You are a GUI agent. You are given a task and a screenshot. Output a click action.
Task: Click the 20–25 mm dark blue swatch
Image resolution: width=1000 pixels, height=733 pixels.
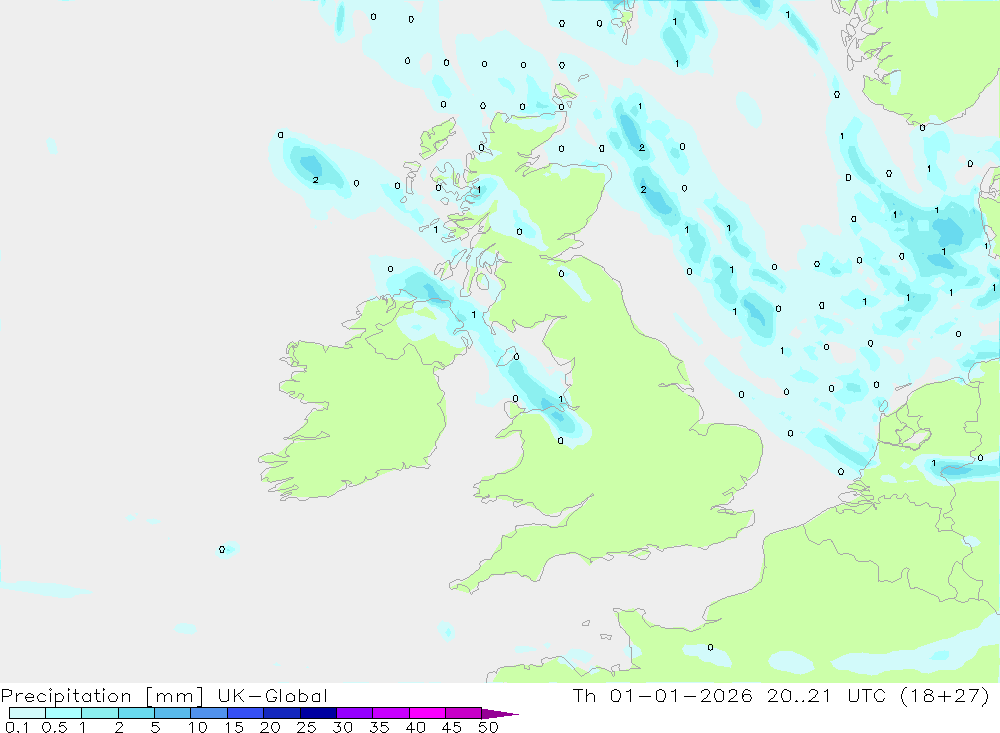(x=282, y=713)
